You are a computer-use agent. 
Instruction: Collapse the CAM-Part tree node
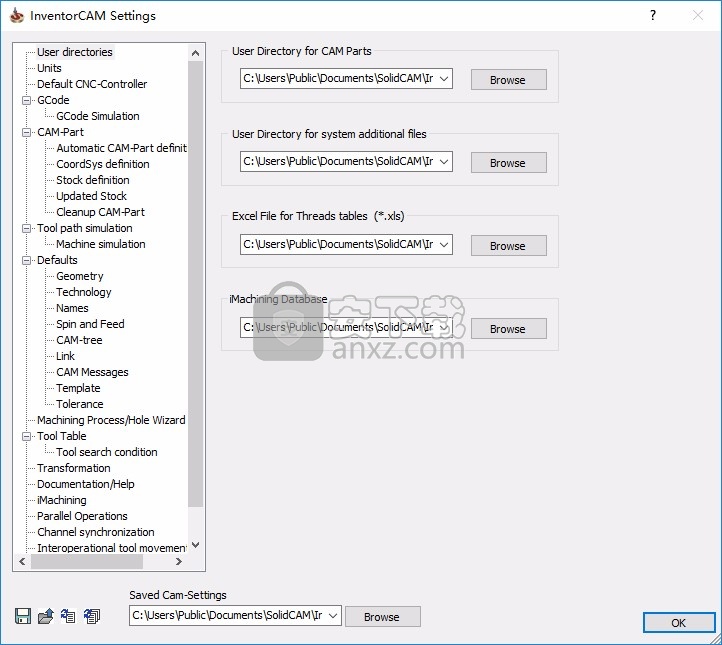26,132
